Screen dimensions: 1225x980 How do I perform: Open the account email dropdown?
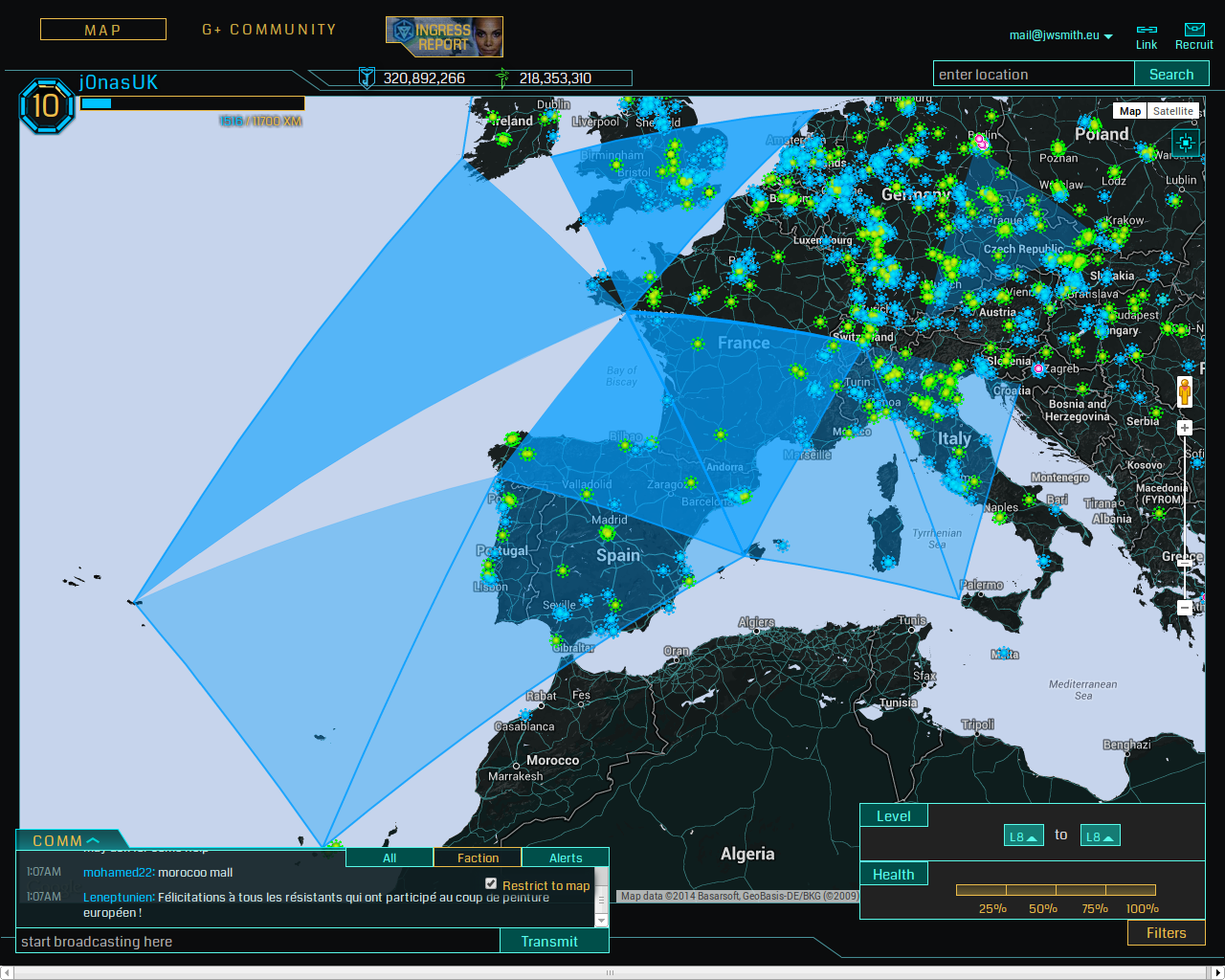(x=1060, y=35)
